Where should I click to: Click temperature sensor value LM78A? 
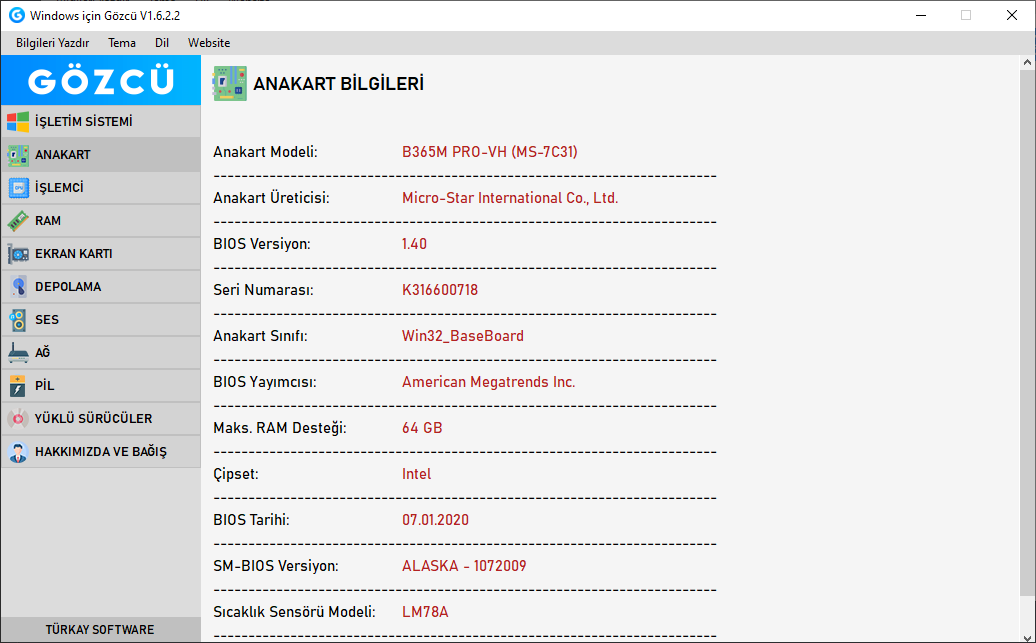tap(425, 612)
